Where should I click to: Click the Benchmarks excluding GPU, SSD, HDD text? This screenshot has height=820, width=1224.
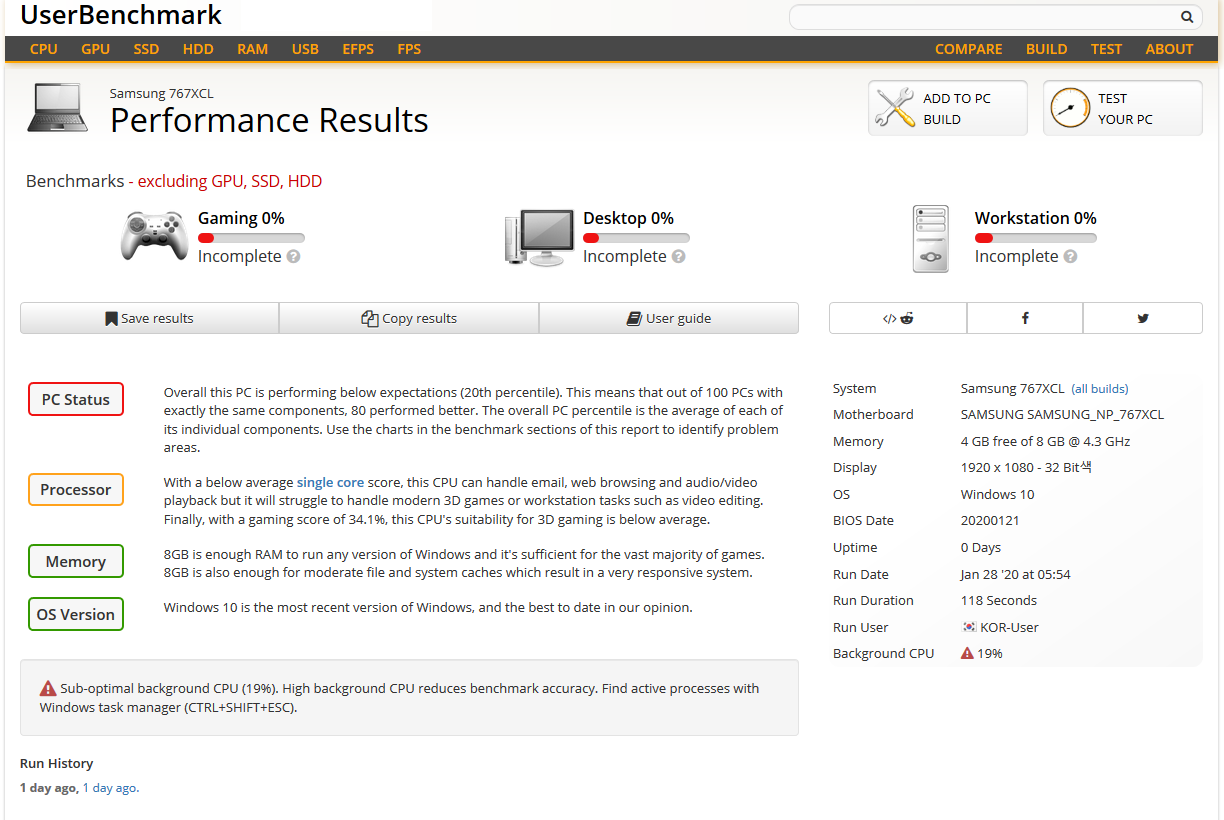174,181
